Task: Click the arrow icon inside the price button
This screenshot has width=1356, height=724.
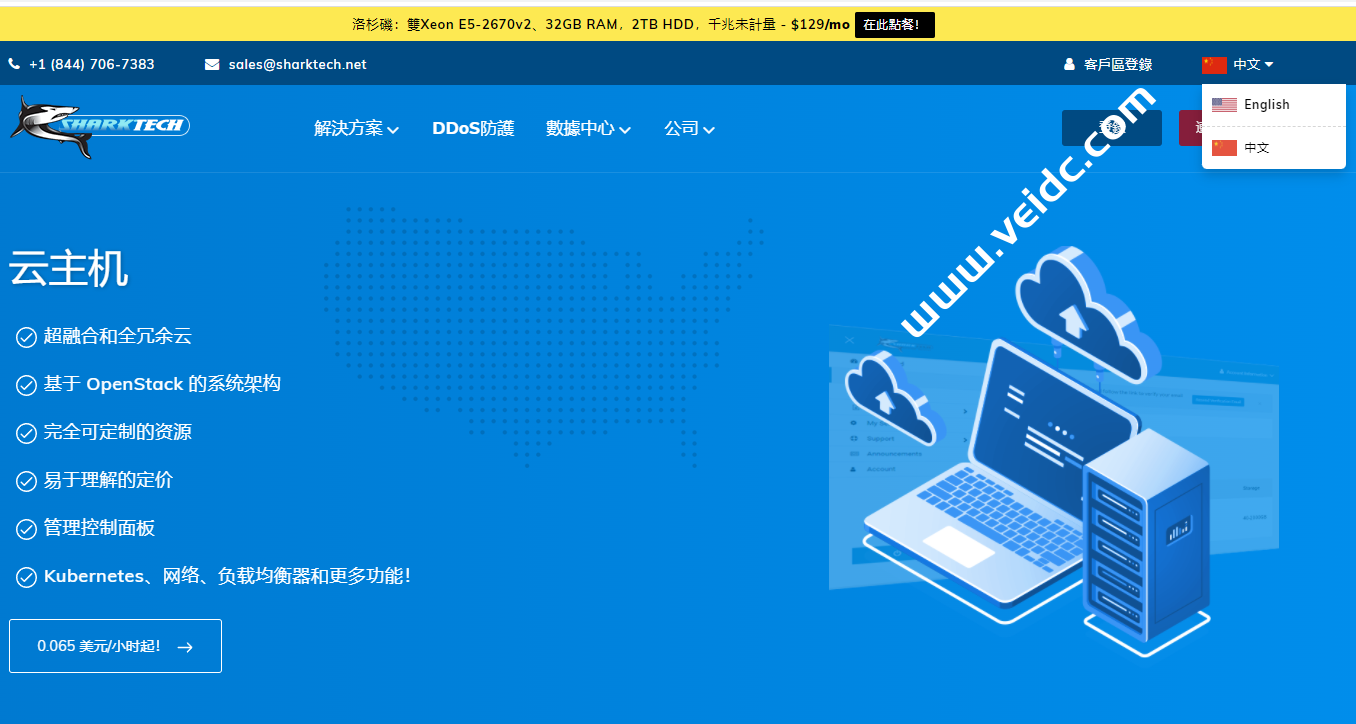Action: [x=185, y=646]
